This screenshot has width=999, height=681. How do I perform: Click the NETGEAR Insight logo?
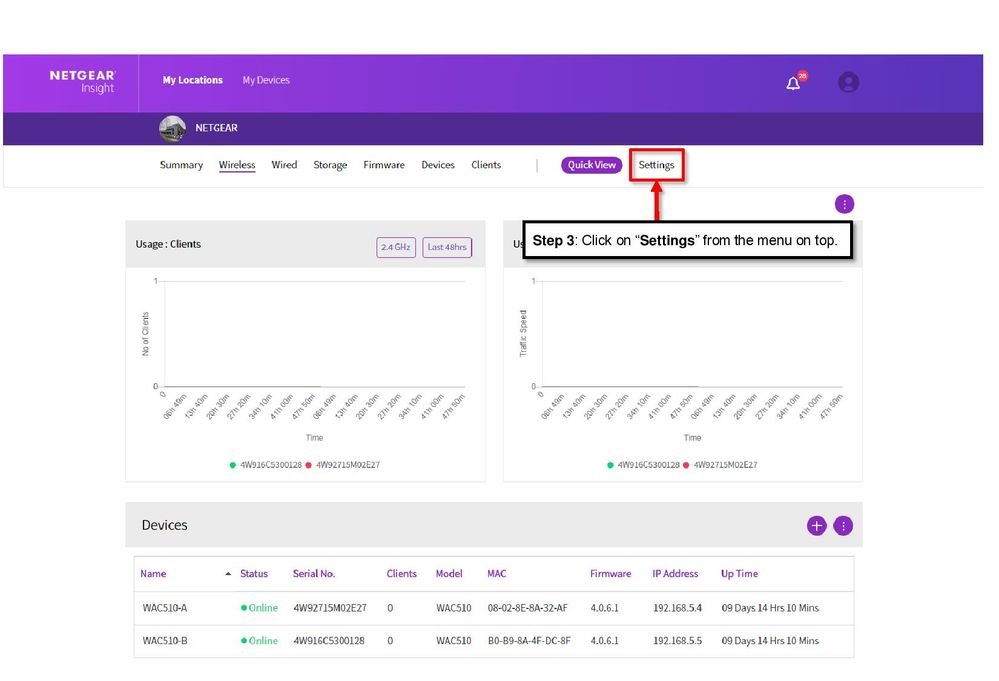pyautogui.click(x=83, y=82)
